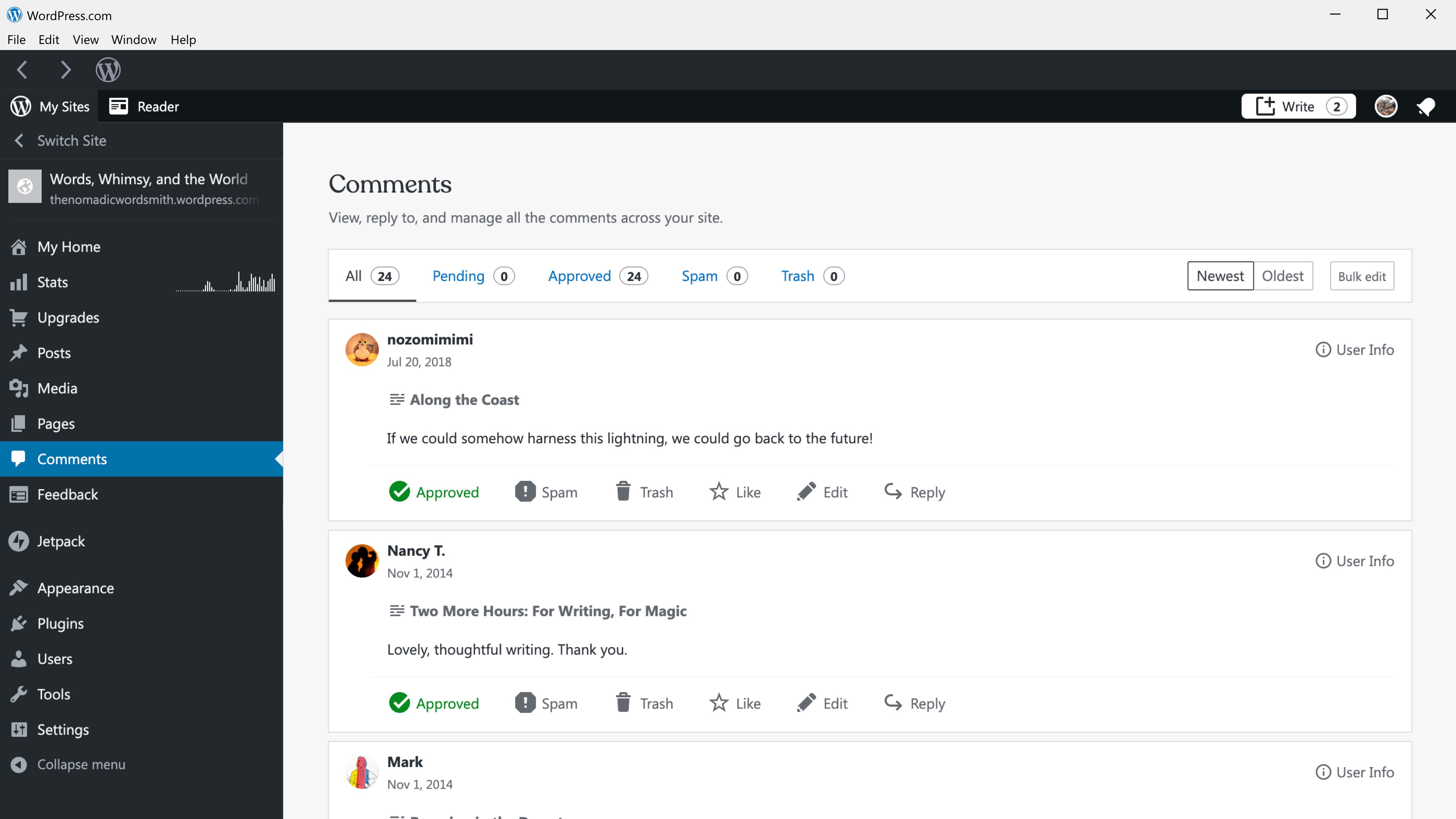Like the comment on Along the Coast
Screen dimensions: 1456x819
pos(735,492)
